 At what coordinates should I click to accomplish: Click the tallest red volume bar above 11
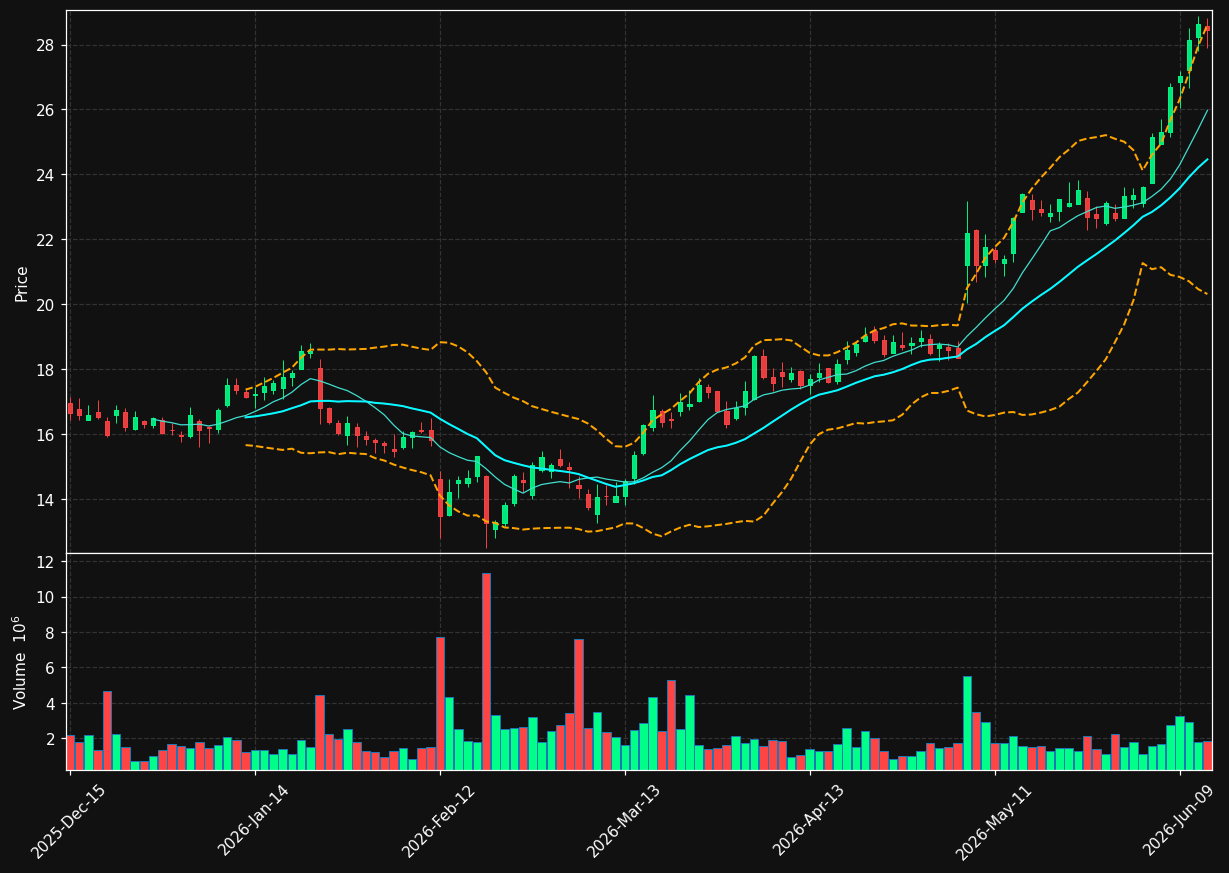click(486, 671)
